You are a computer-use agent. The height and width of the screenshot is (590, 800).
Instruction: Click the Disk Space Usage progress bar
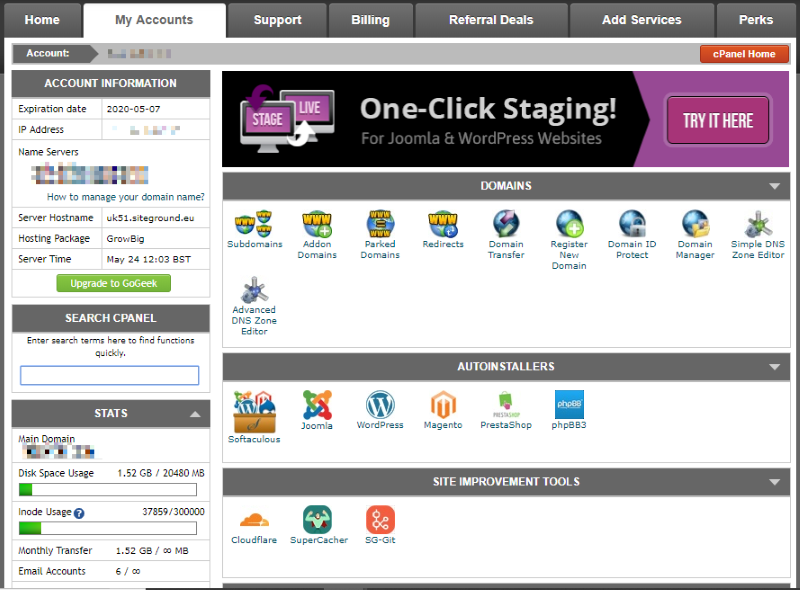[x=108, y=489]
